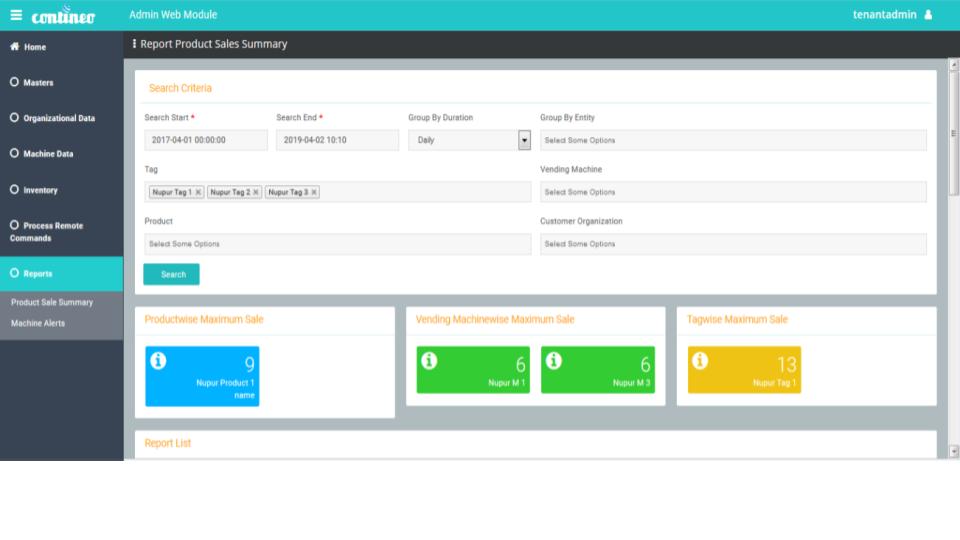960x540 pixels.
Task: Open the Vending Machine options field
Action: pos(733,192)
